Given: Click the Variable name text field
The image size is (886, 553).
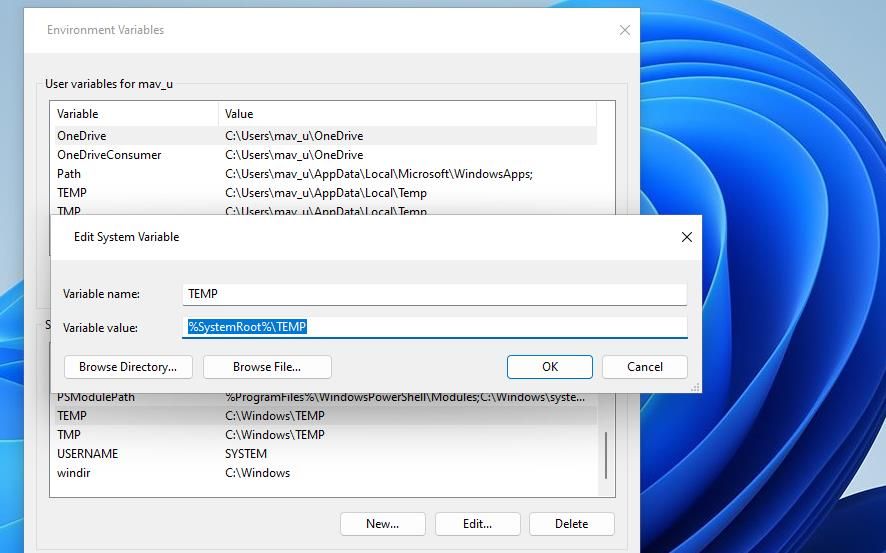Looking at the screenshot, I should 435,294.
